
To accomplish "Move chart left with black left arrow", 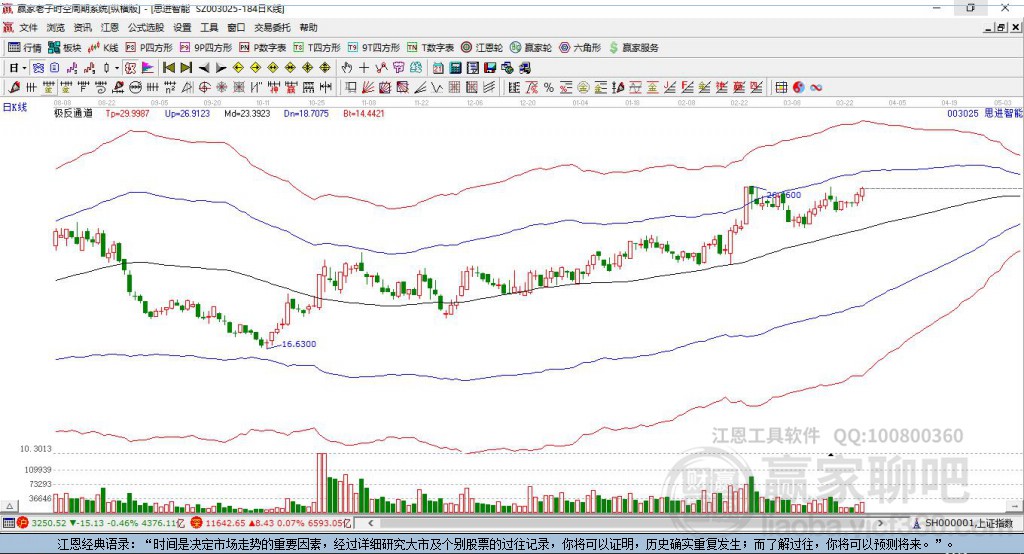I will [204, 68].
